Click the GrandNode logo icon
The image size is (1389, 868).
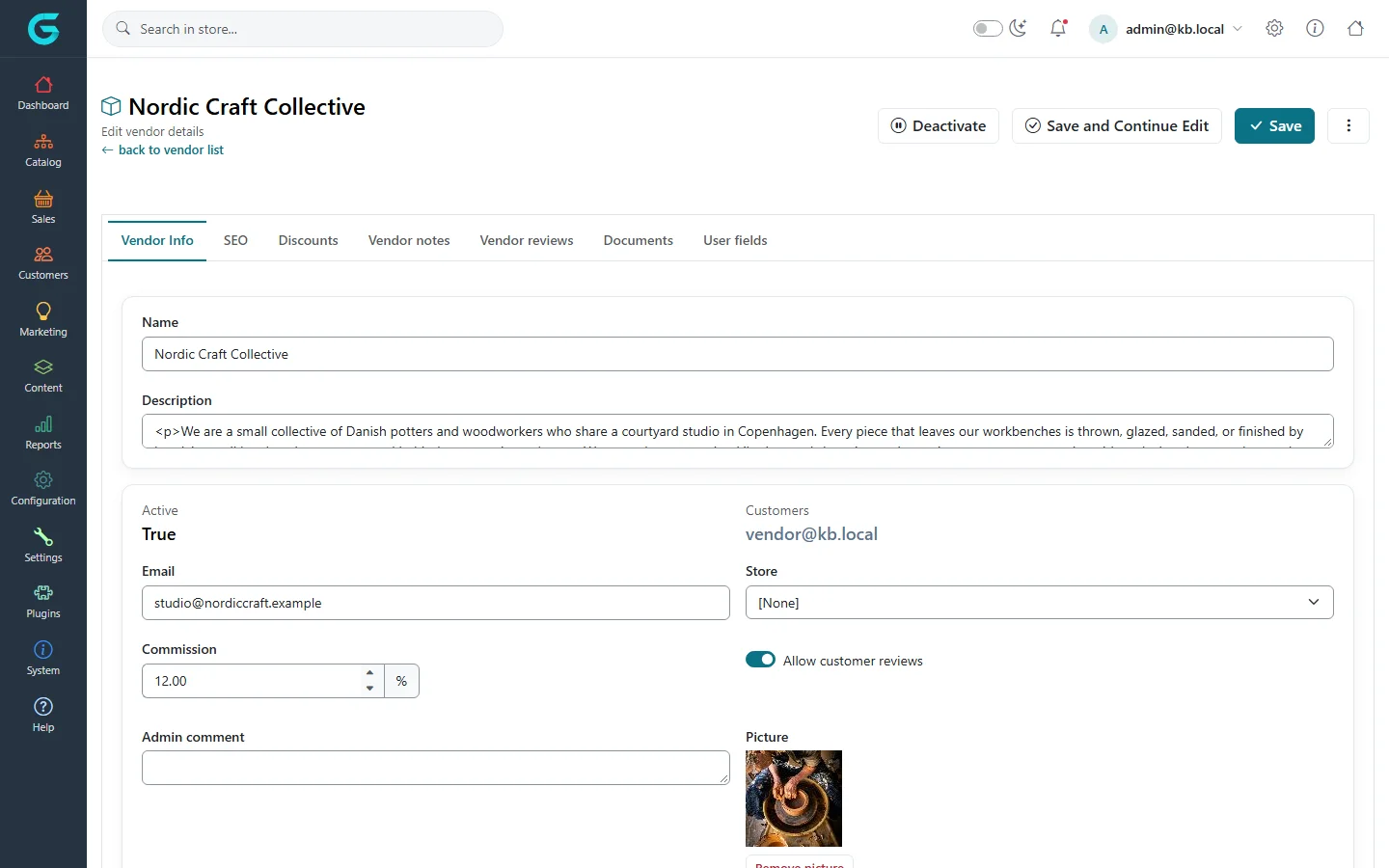tap(43, 29)
